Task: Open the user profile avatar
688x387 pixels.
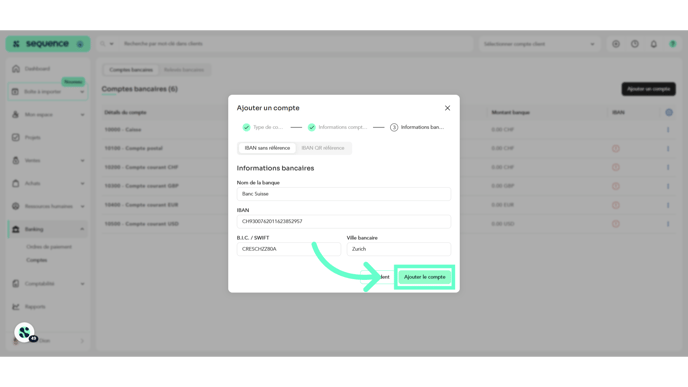Action: [x=673, y=44]
